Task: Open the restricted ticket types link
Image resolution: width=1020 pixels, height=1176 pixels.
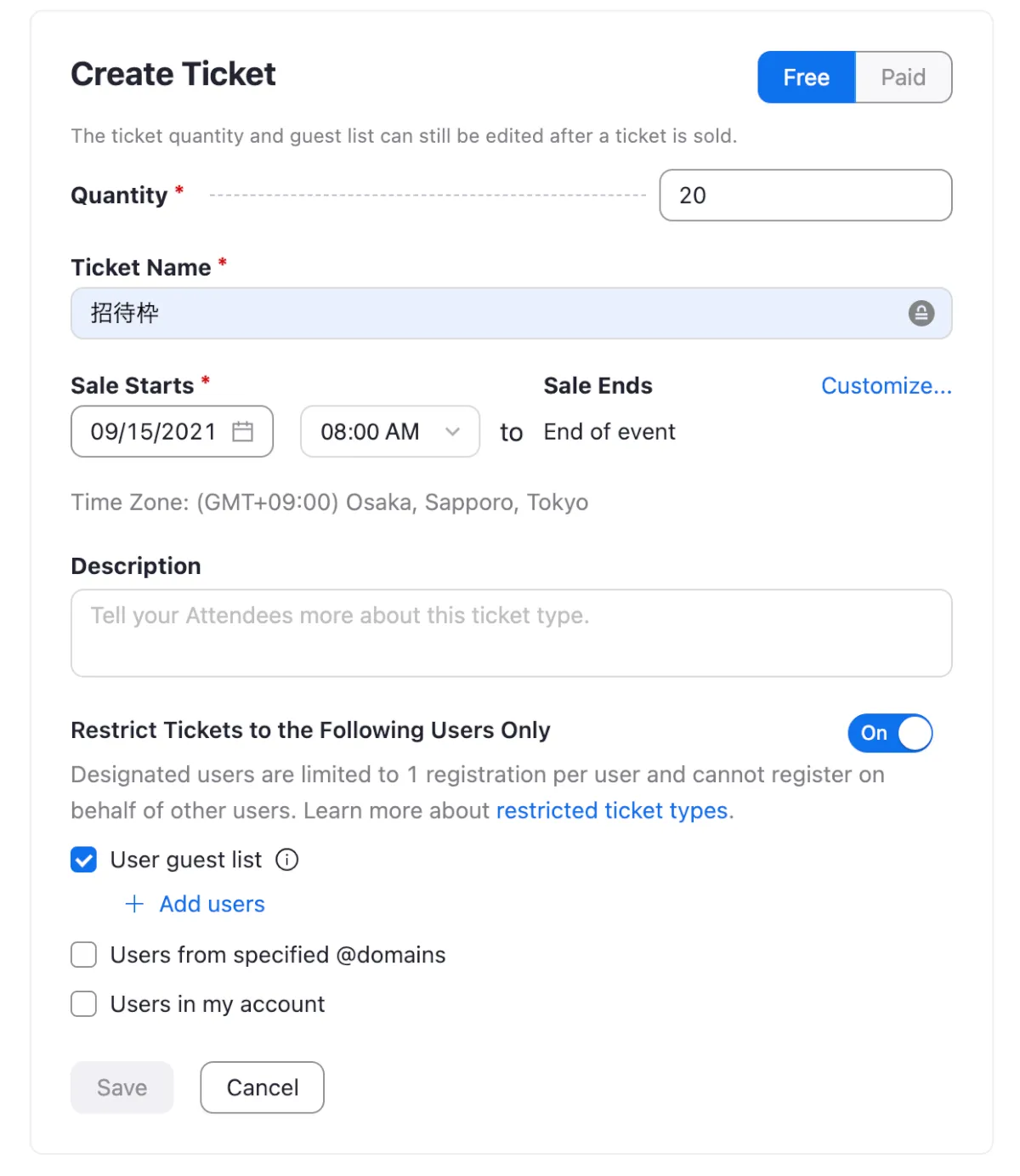Action: click(612, 810)
